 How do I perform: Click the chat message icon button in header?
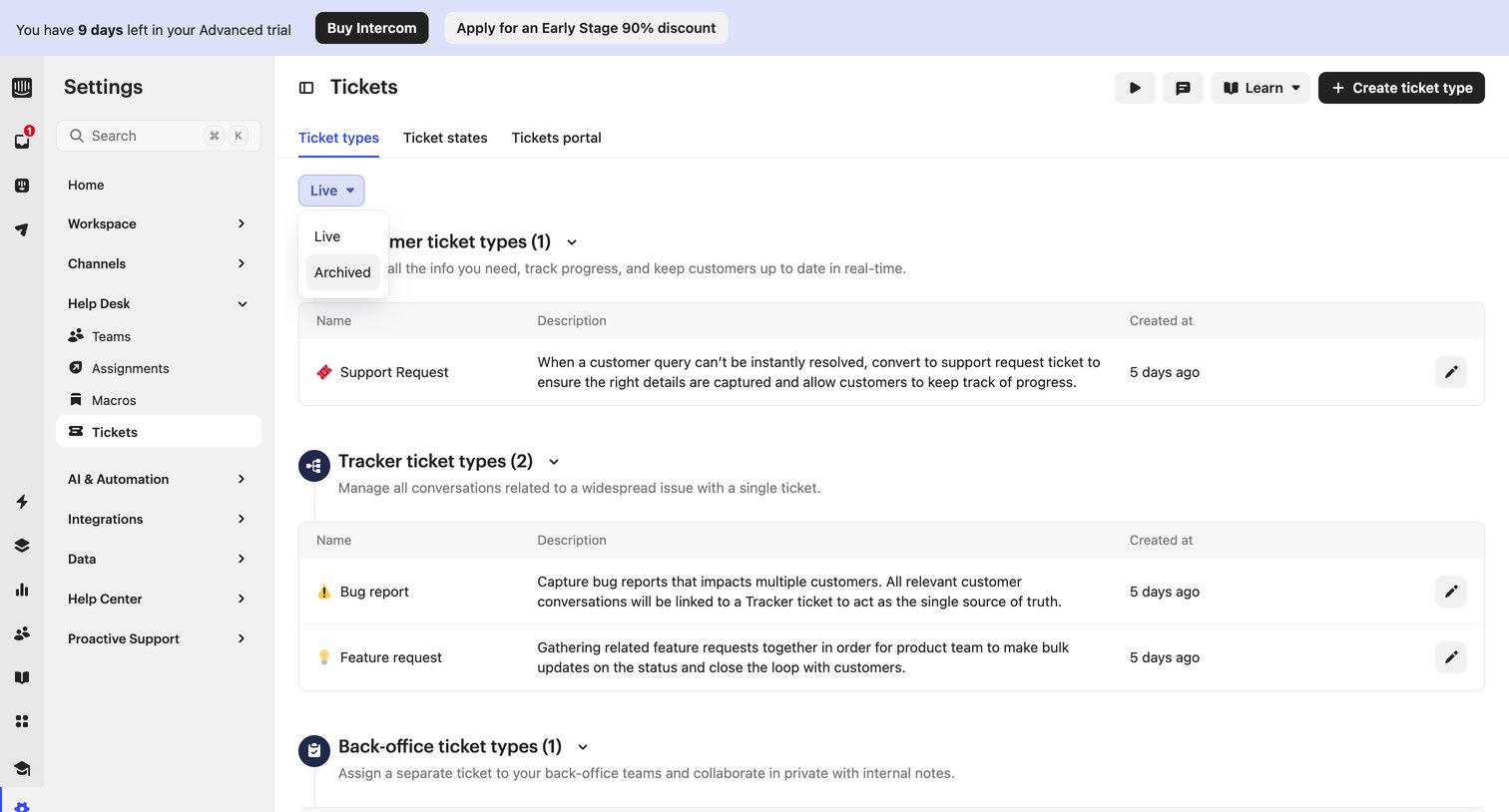(1183, 88)
